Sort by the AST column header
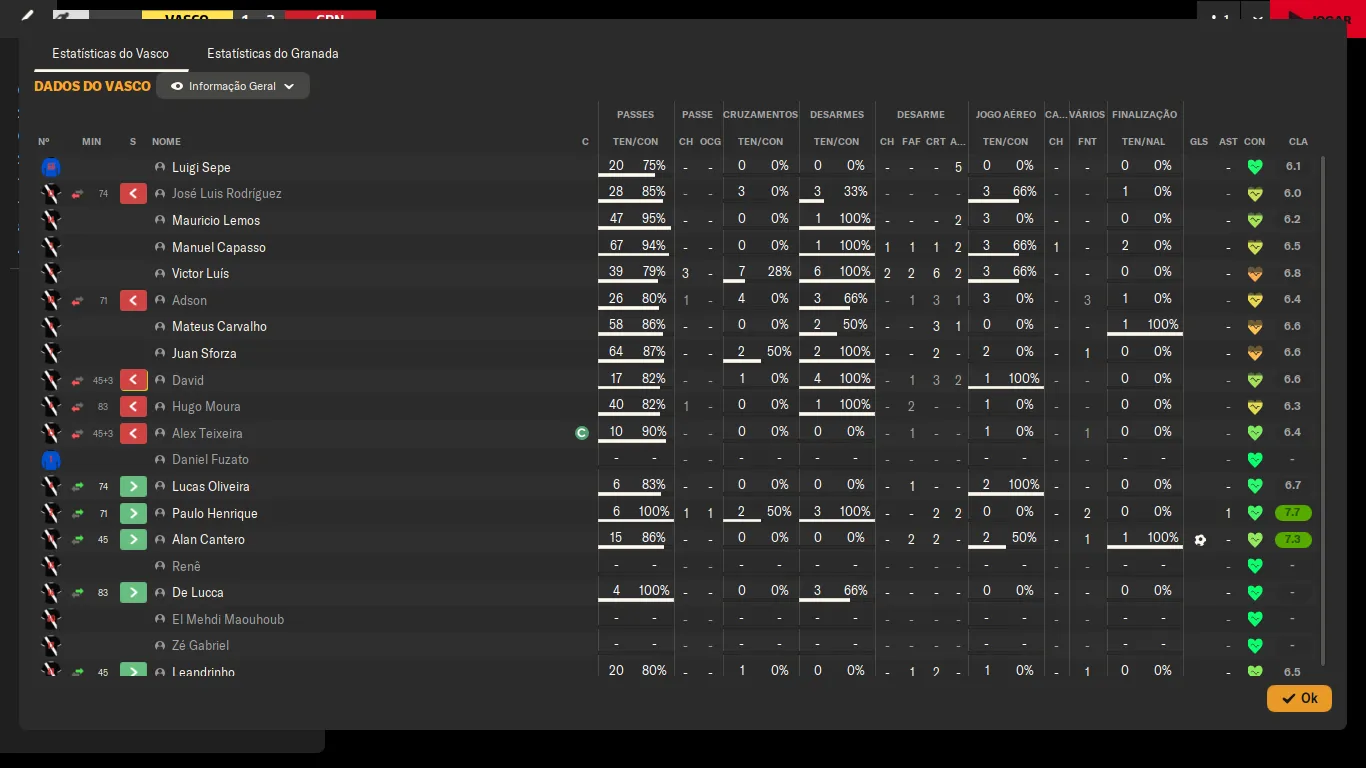The width and height of the screenshot is (1366, 768). (x=1228, y=142)
